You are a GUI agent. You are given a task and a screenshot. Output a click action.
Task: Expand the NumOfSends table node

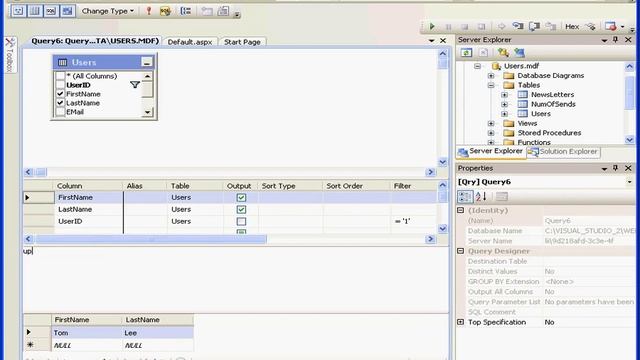coord(504,104)
